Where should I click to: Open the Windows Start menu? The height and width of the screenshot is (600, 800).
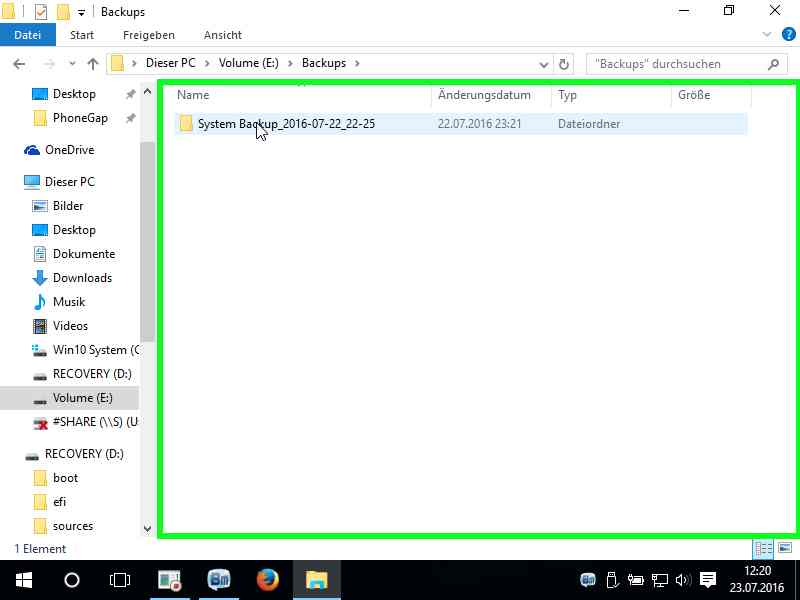[24, 580]
